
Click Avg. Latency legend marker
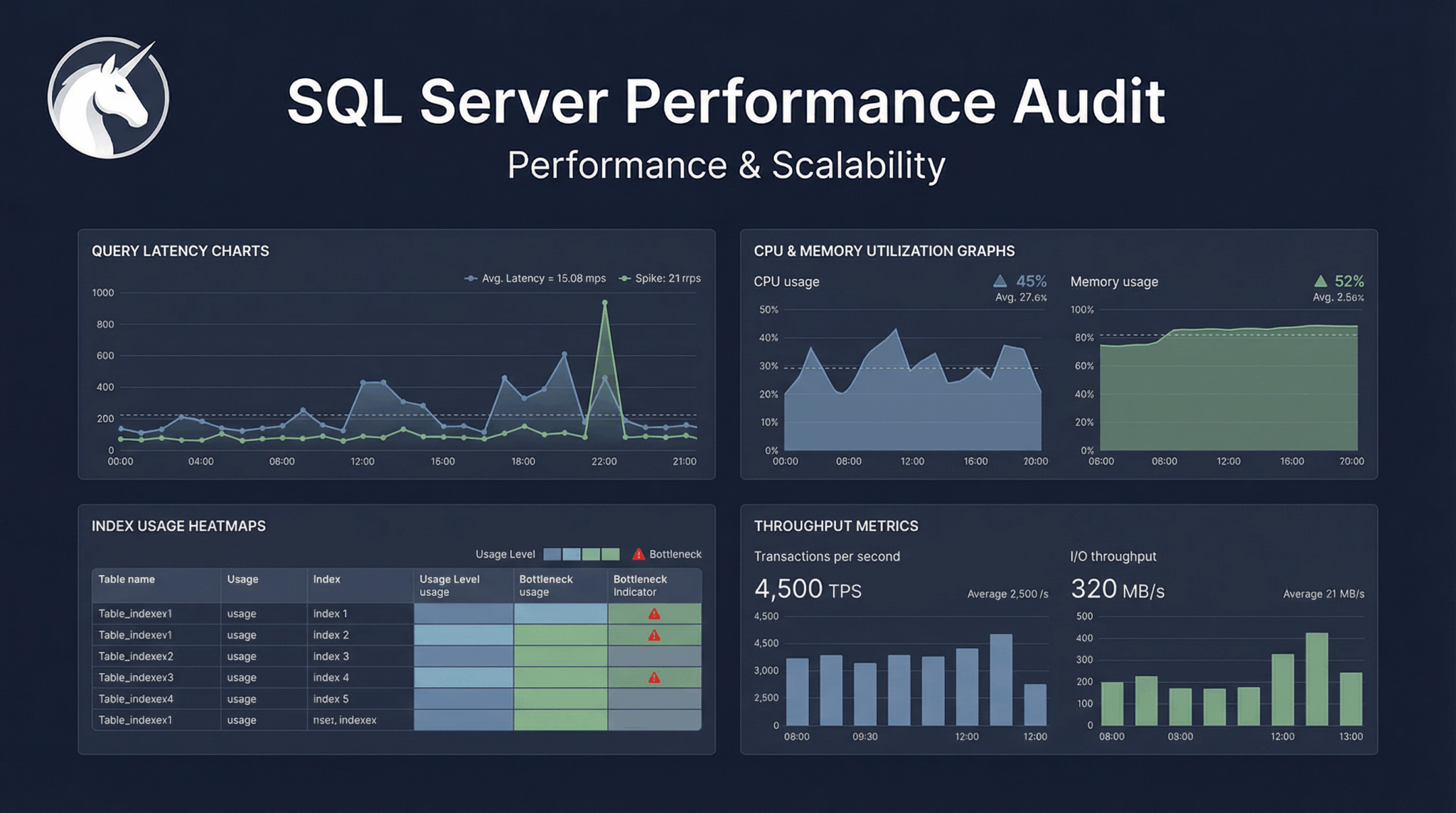471,279
